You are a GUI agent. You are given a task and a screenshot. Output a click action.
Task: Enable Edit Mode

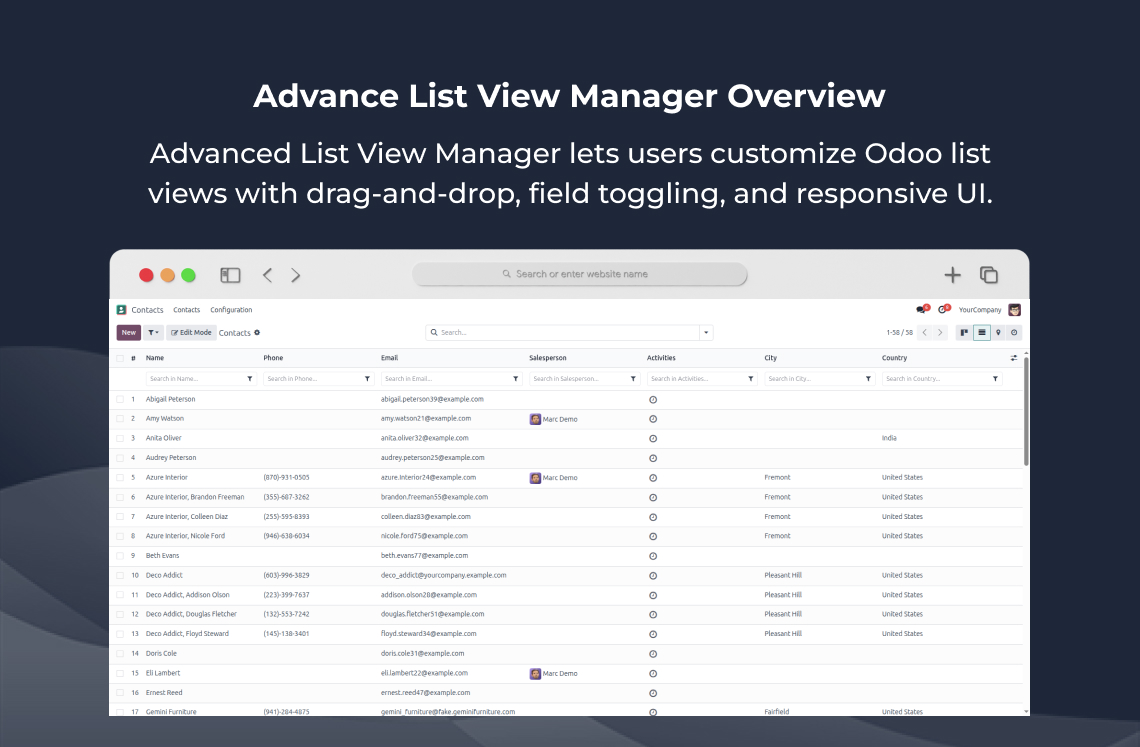pyautogui.click(x=191, y=332)
